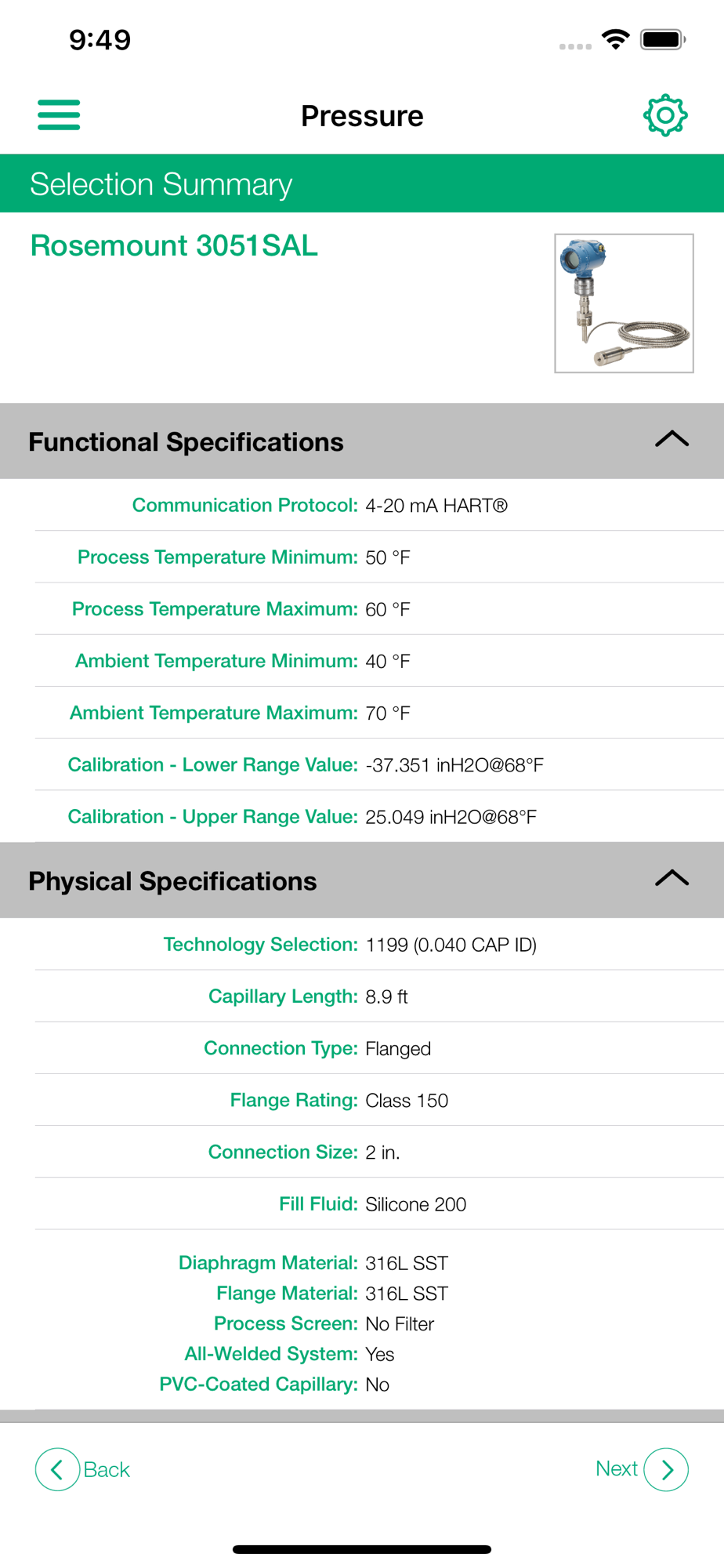Tap the Pressure page title
724x1568 pixels.
click(x=362, y=116)
